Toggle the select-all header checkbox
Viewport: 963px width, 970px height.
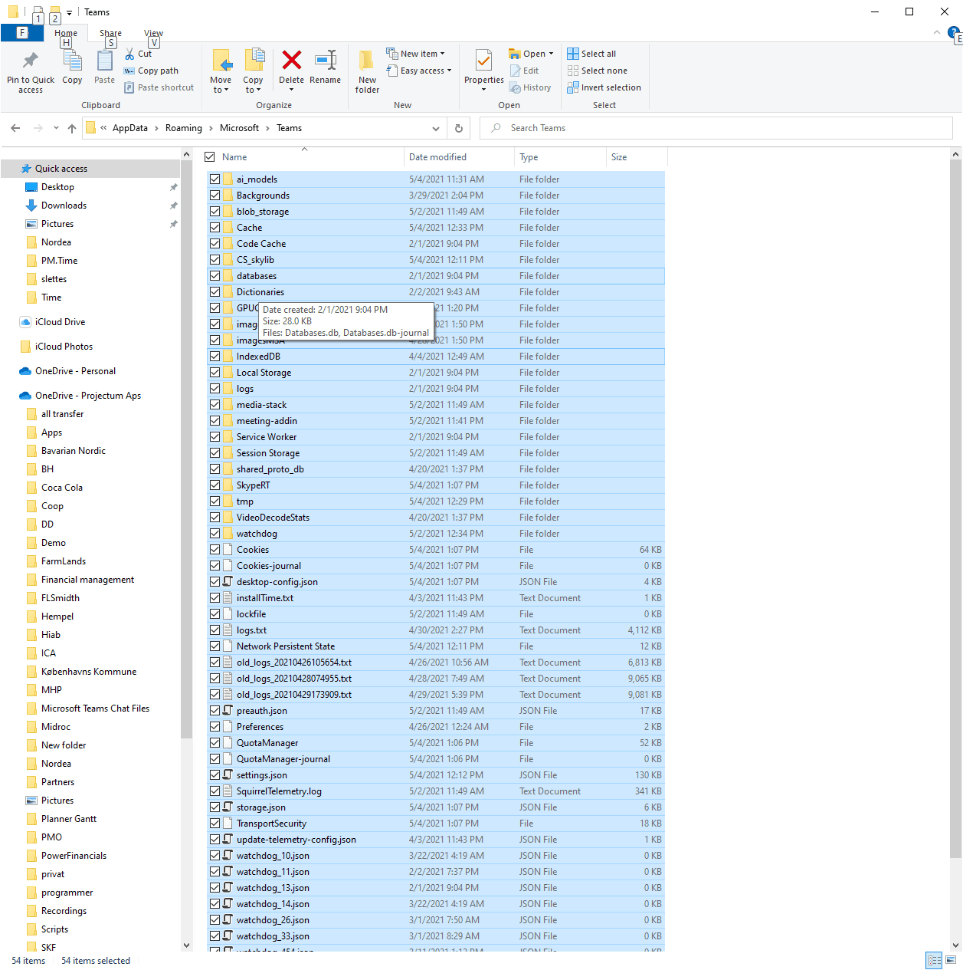coord(210,157)
